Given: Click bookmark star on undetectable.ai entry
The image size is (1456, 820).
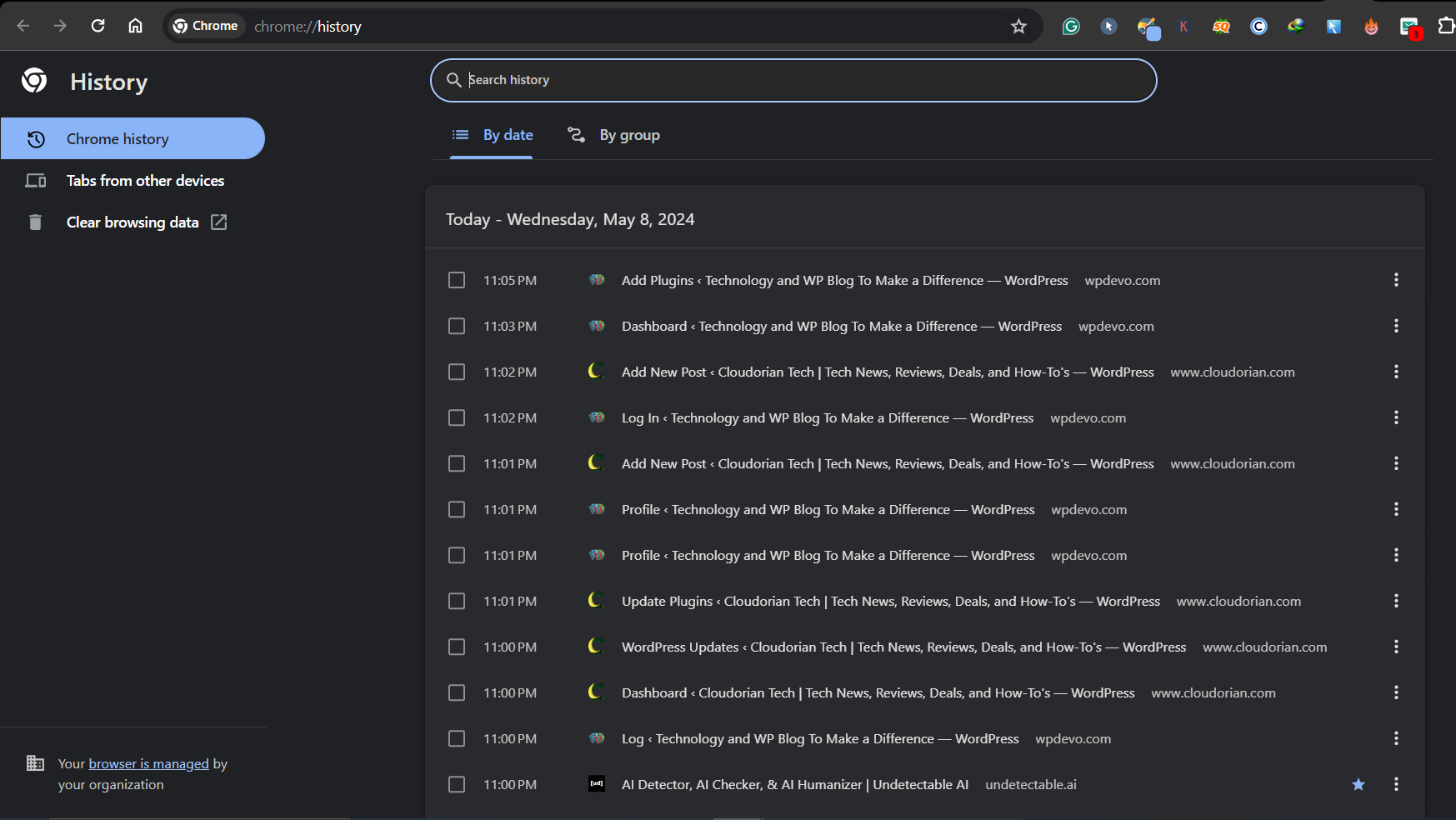Looking at the screenshot, I should pos(1358,784).
